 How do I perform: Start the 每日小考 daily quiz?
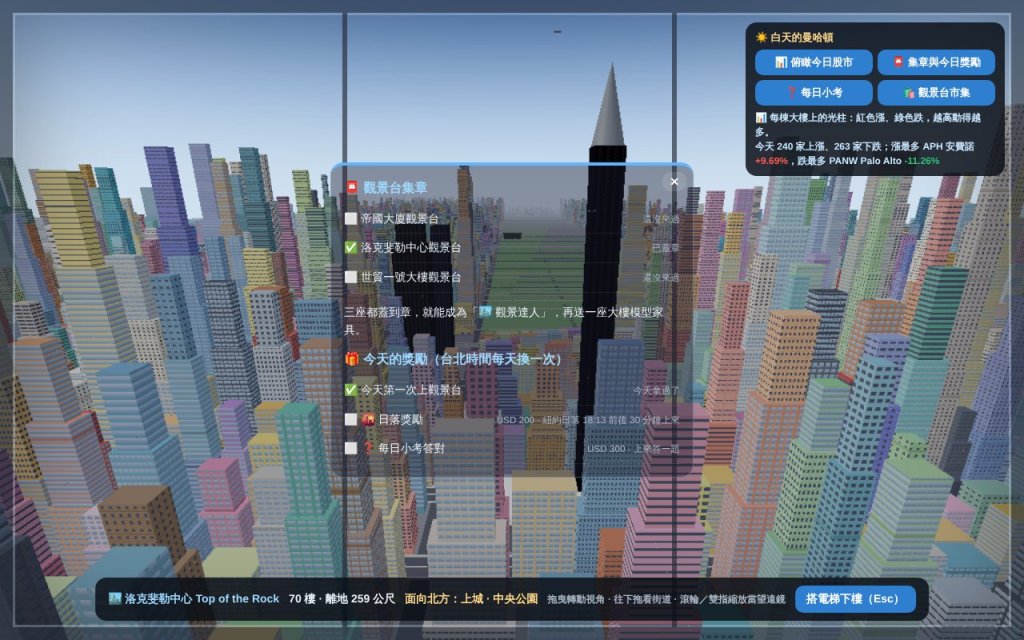(814, 93)
